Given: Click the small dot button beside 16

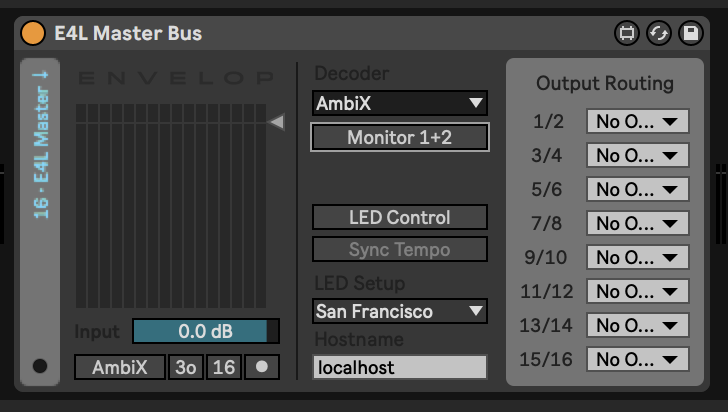Looking at the screenshot, I should tap(262, 367).
